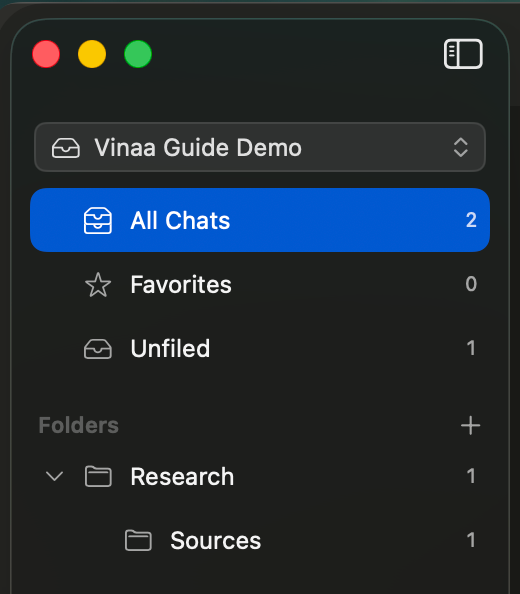Screen dimensions: 520x594
Task: Click the up-down chevrons in workspace selector
Action: point(461,147)
